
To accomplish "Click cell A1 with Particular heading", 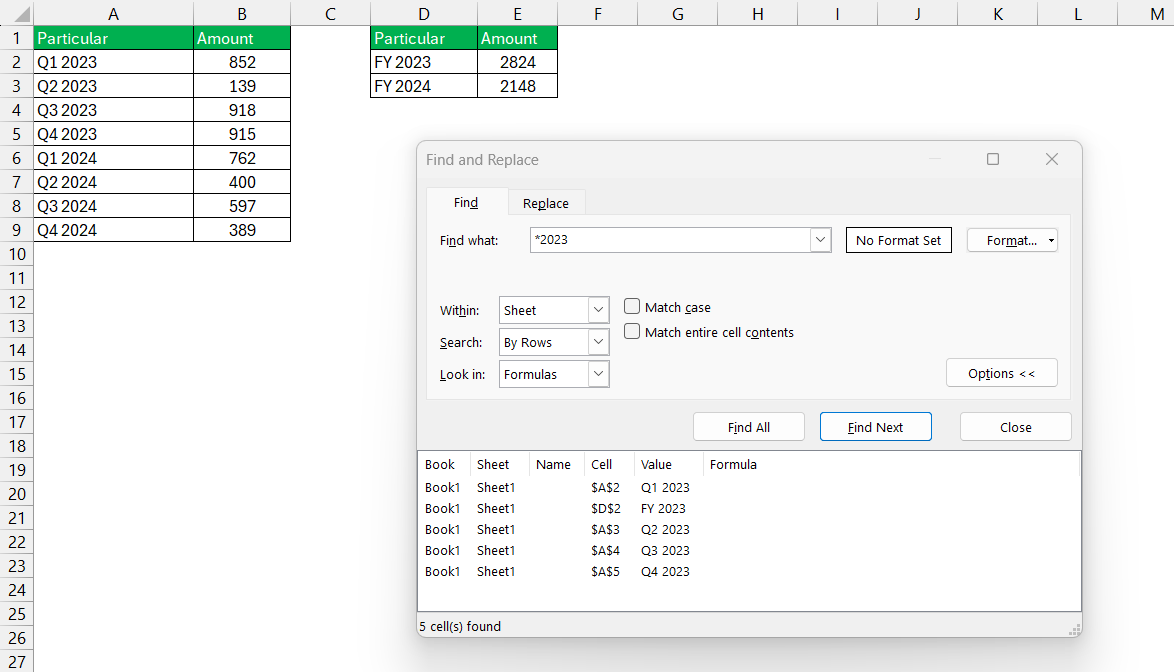I will 113,38.
